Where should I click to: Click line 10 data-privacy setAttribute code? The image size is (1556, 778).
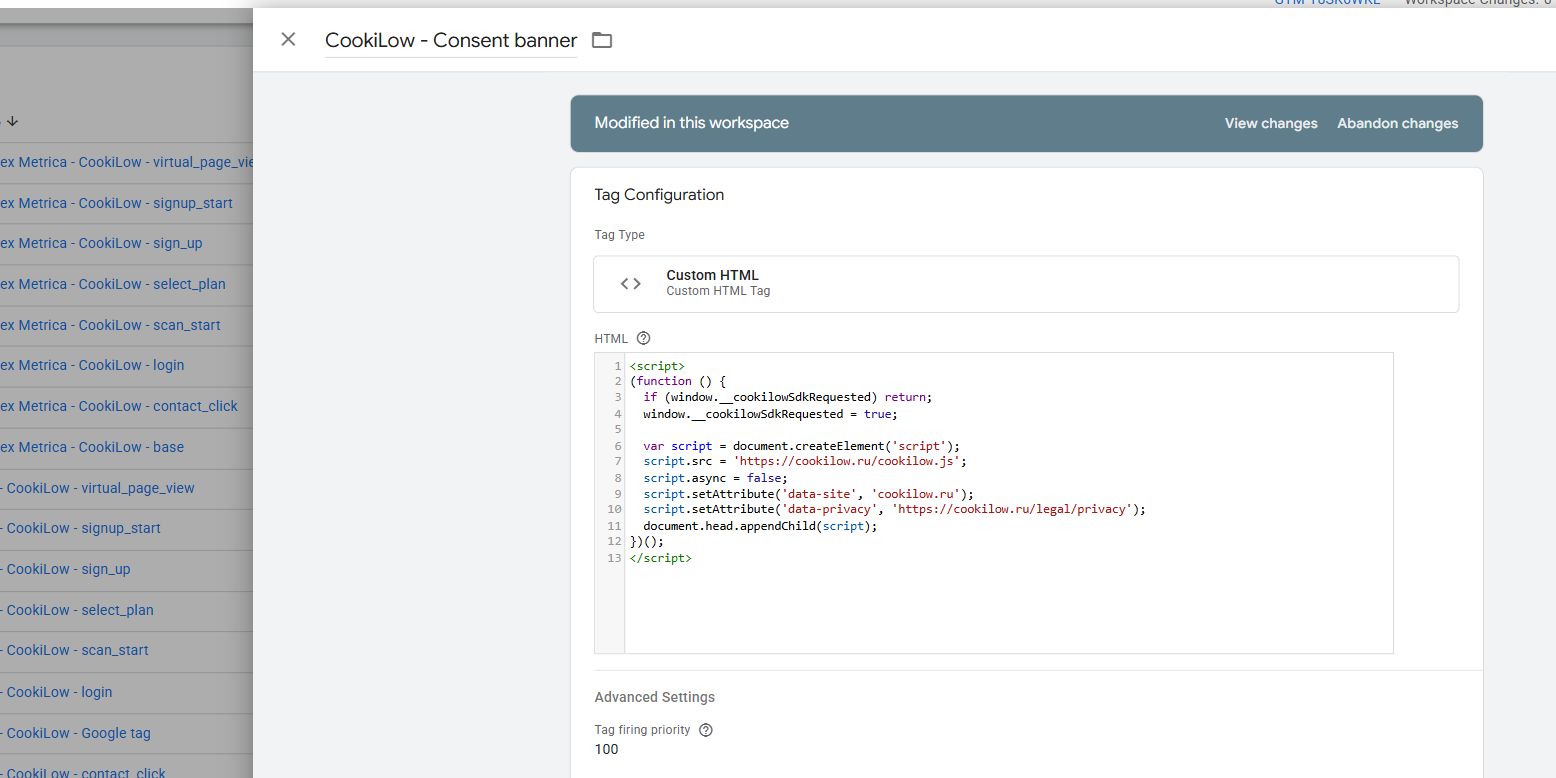tap(894, 509)
